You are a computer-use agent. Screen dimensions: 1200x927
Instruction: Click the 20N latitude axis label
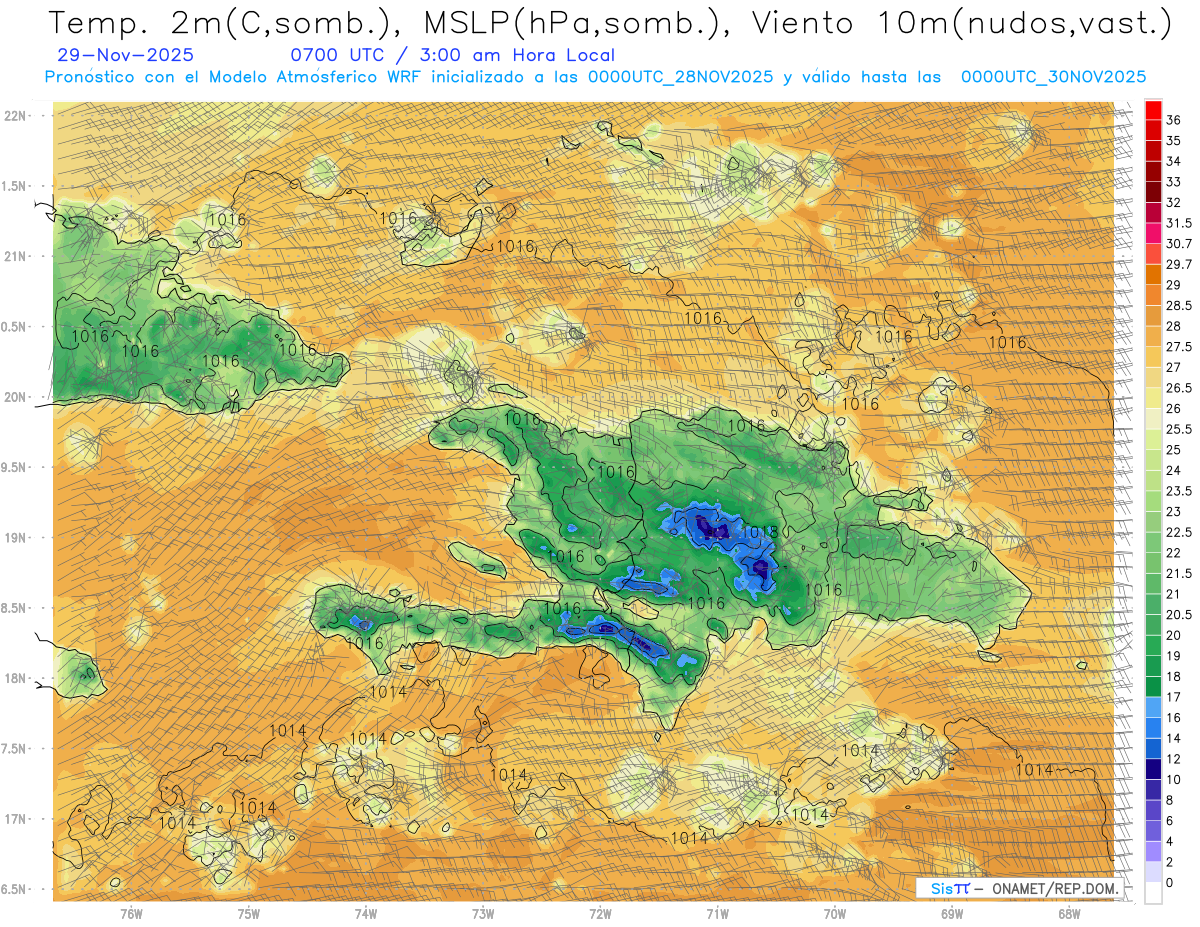pyautogui.click(x=15, y=397)
